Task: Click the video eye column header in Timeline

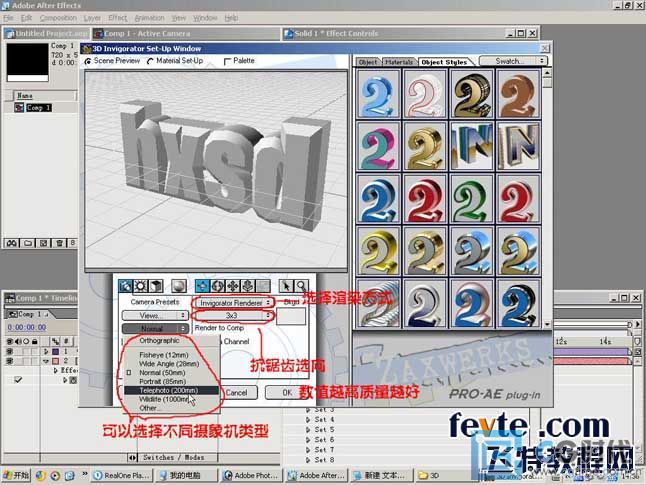Action: [x=10, y=341]
